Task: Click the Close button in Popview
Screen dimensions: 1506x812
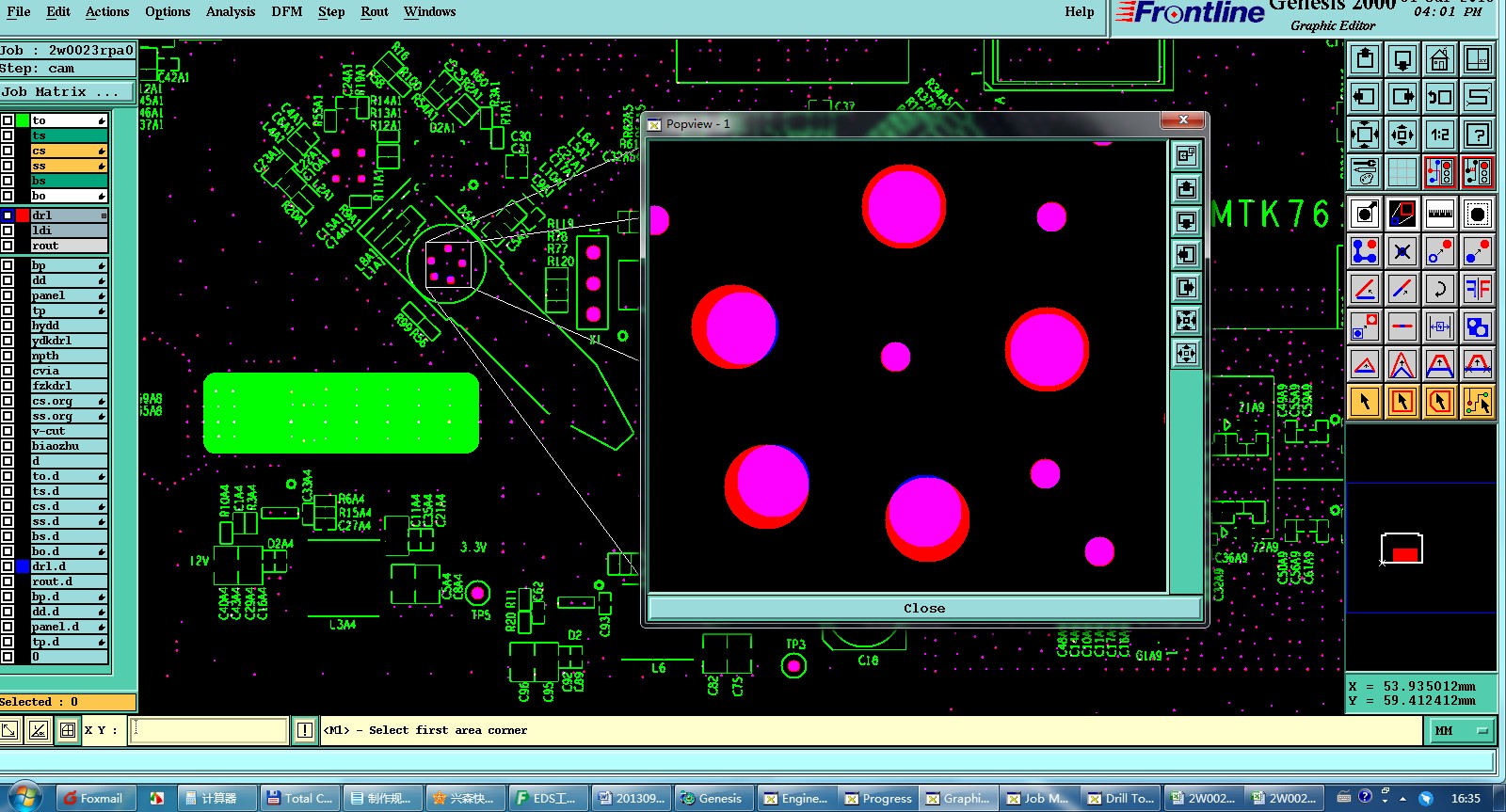Action: click(x=924, y=608)
